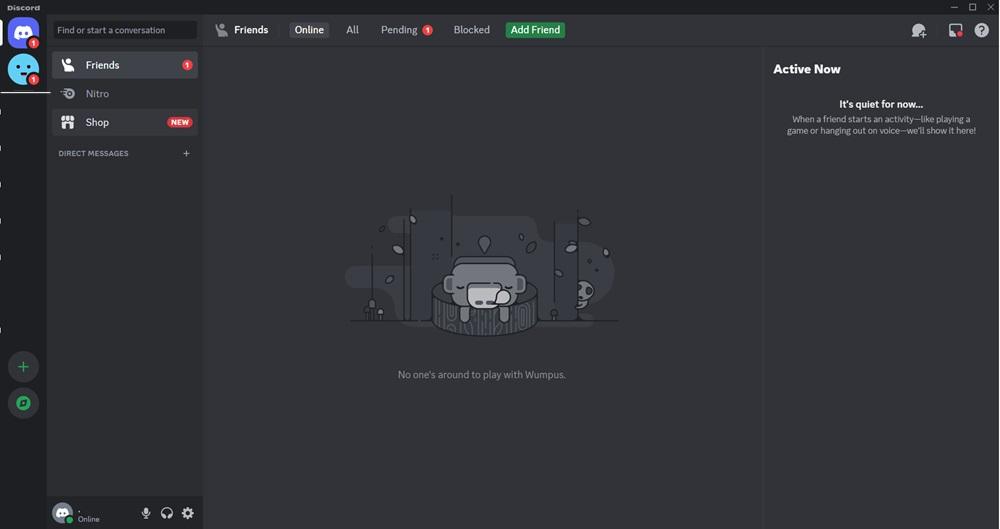
Task: Open the Shop entry marked NEW
Action: point(125,123)
